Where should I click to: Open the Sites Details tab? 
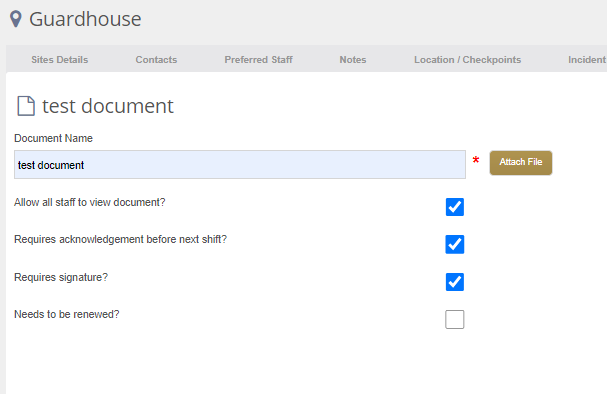pyautogui.click(x=60, y=60)
